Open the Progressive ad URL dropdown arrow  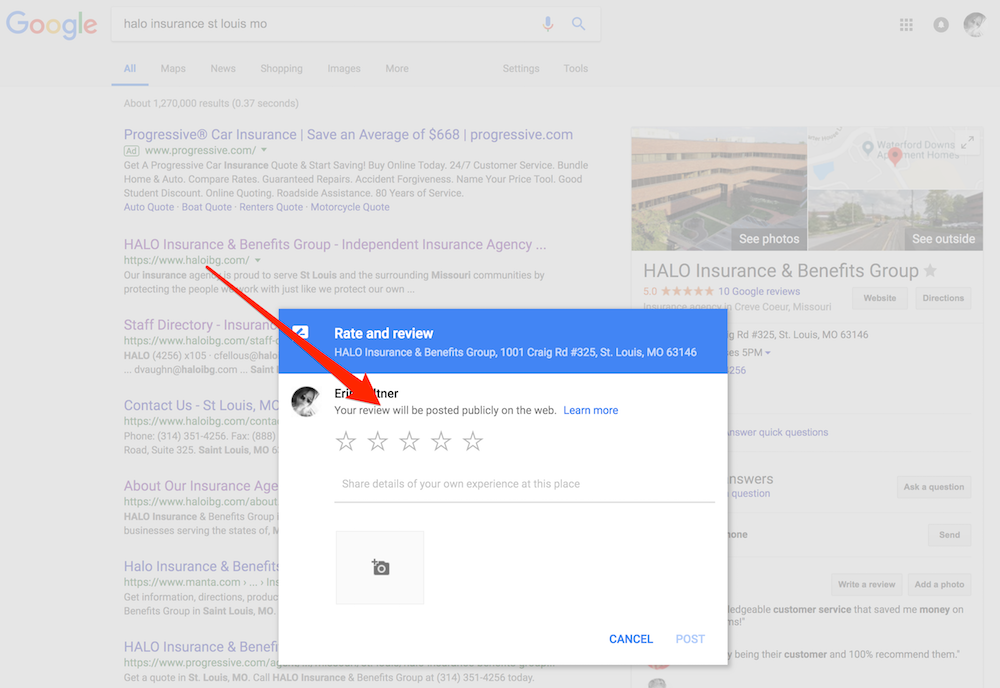click(x=264, y=150)
